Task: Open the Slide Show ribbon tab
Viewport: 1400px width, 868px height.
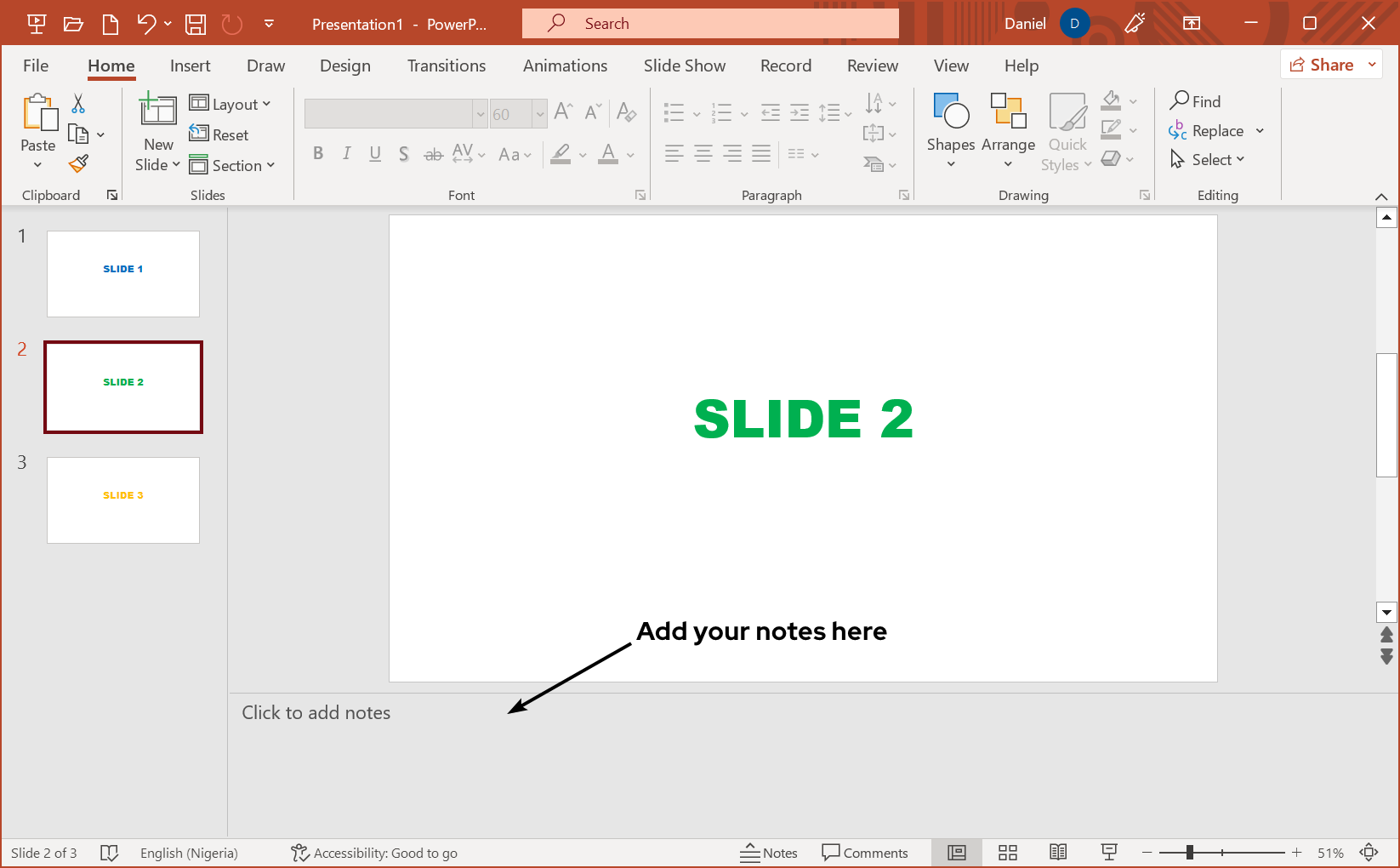Action: coord(684,66)
